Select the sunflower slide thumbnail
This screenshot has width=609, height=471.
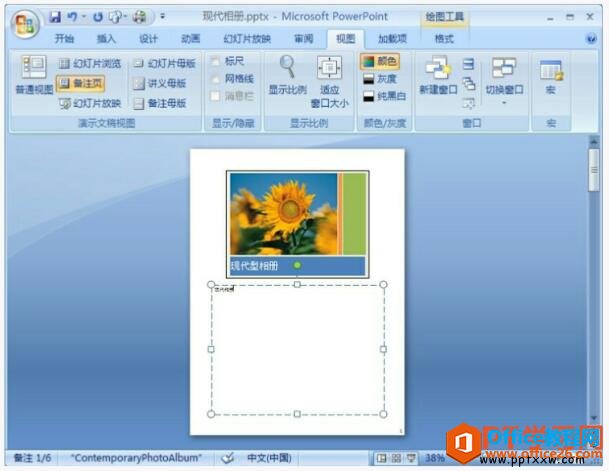298,224
